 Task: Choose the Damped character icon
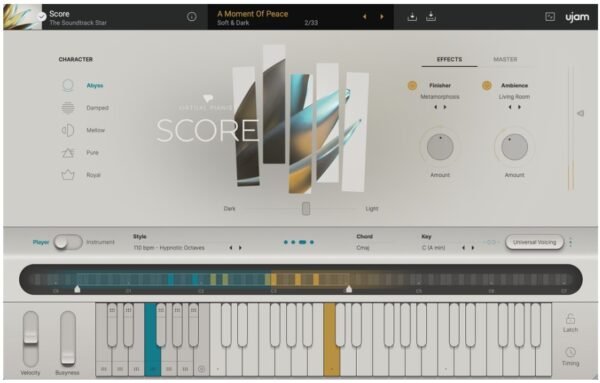(x=68, y=108)
